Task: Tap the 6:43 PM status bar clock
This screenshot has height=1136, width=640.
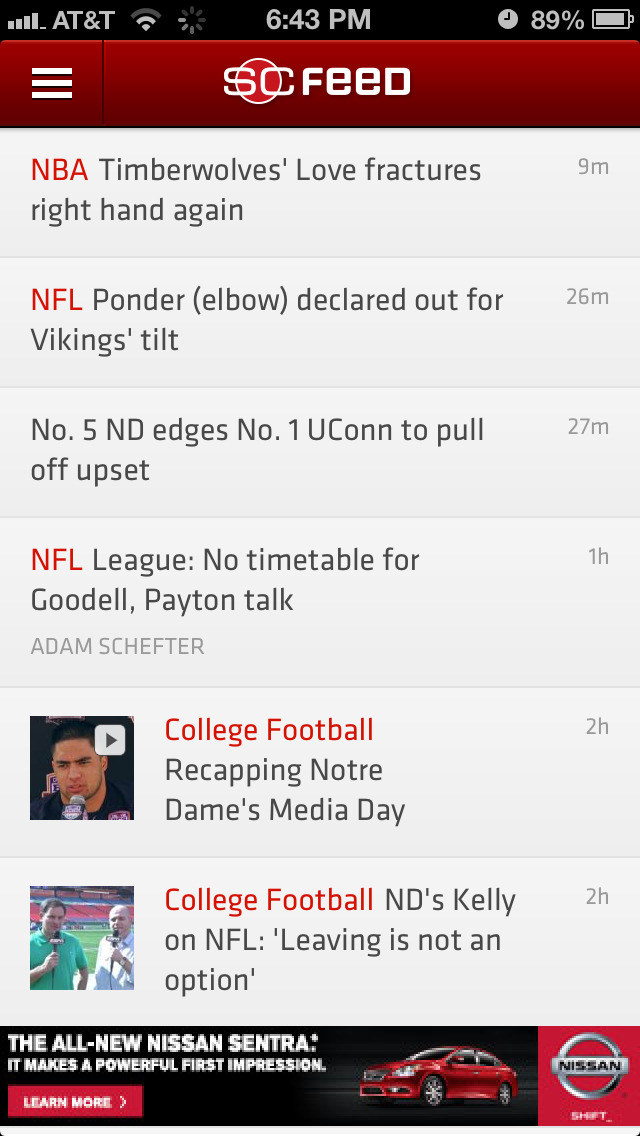Action: 318,19
